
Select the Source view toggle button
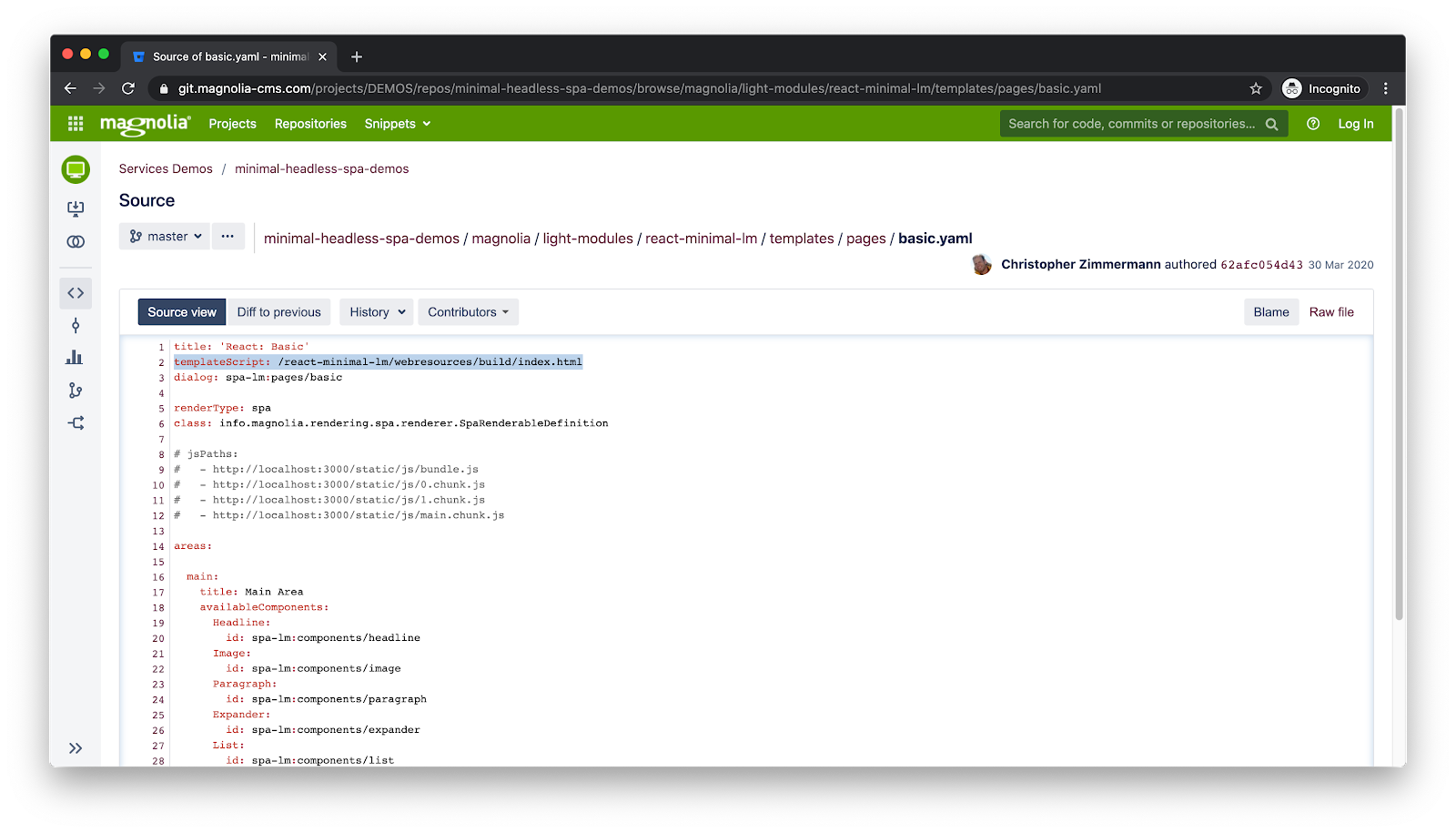pyautogui.click(x=182, y=312)
